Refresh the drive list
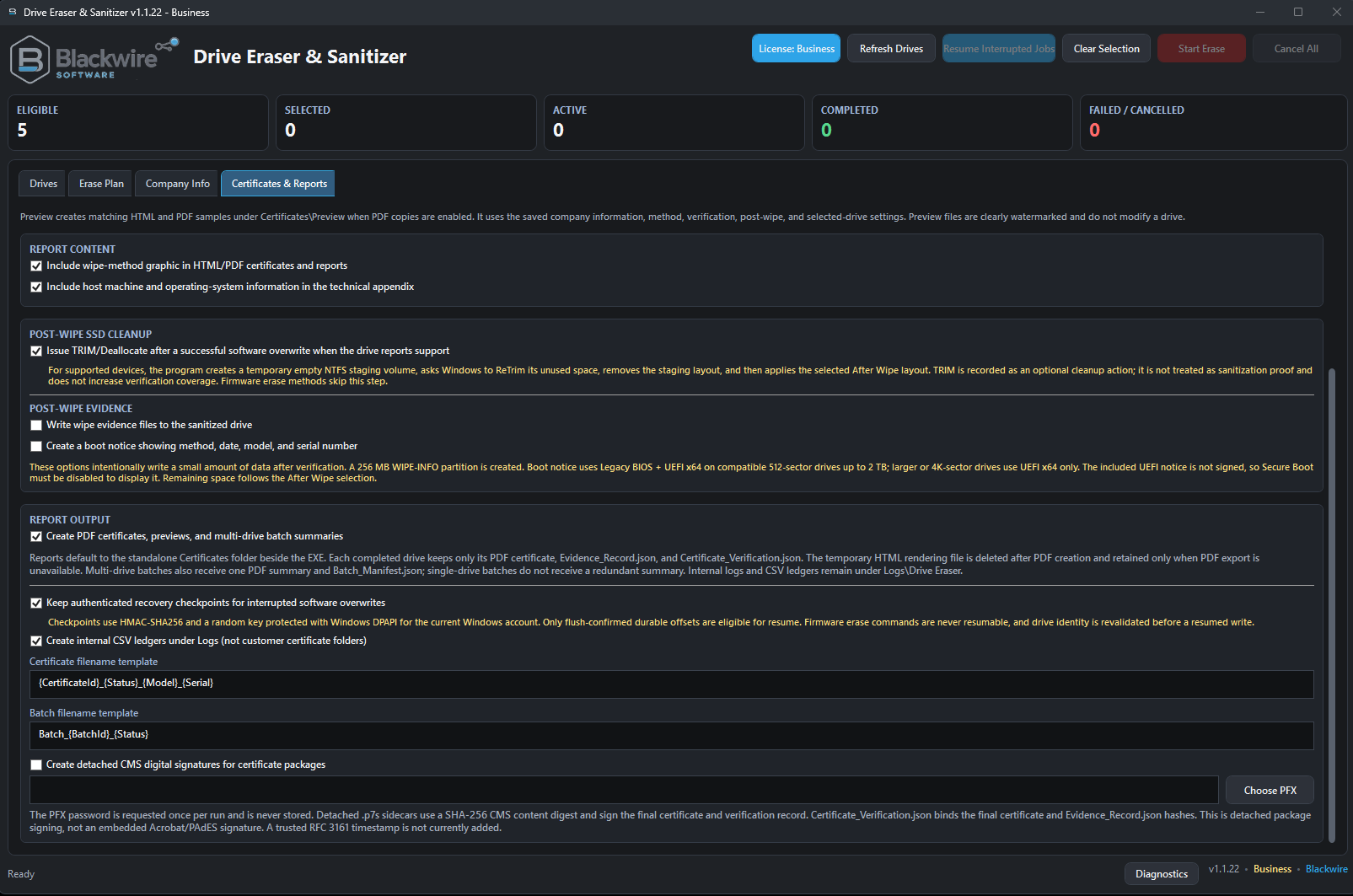 pyautogui.click(x=891, y=48)
